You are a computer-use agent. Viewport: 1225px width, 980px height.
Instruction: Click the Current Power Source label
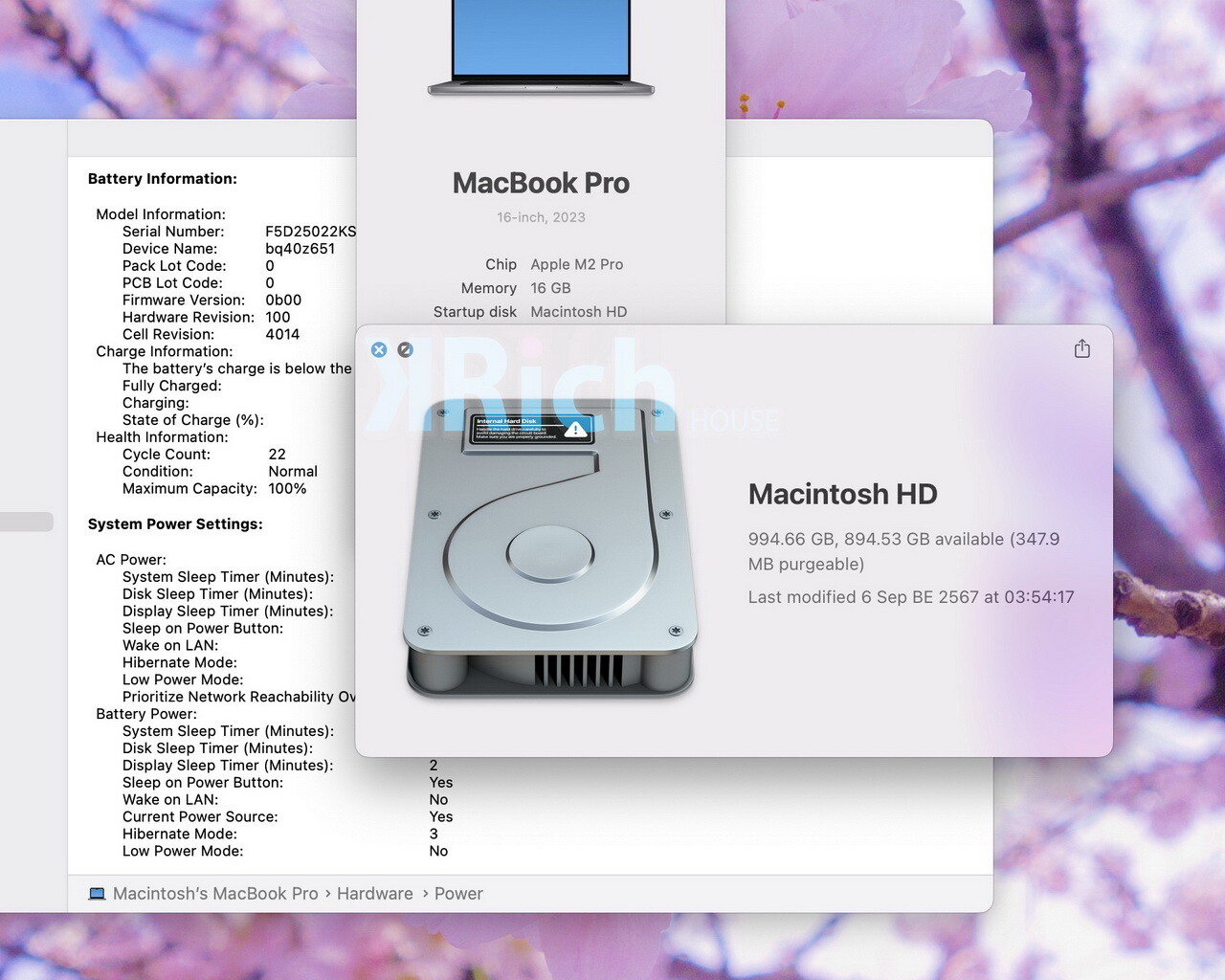click(x=200, y=817)
